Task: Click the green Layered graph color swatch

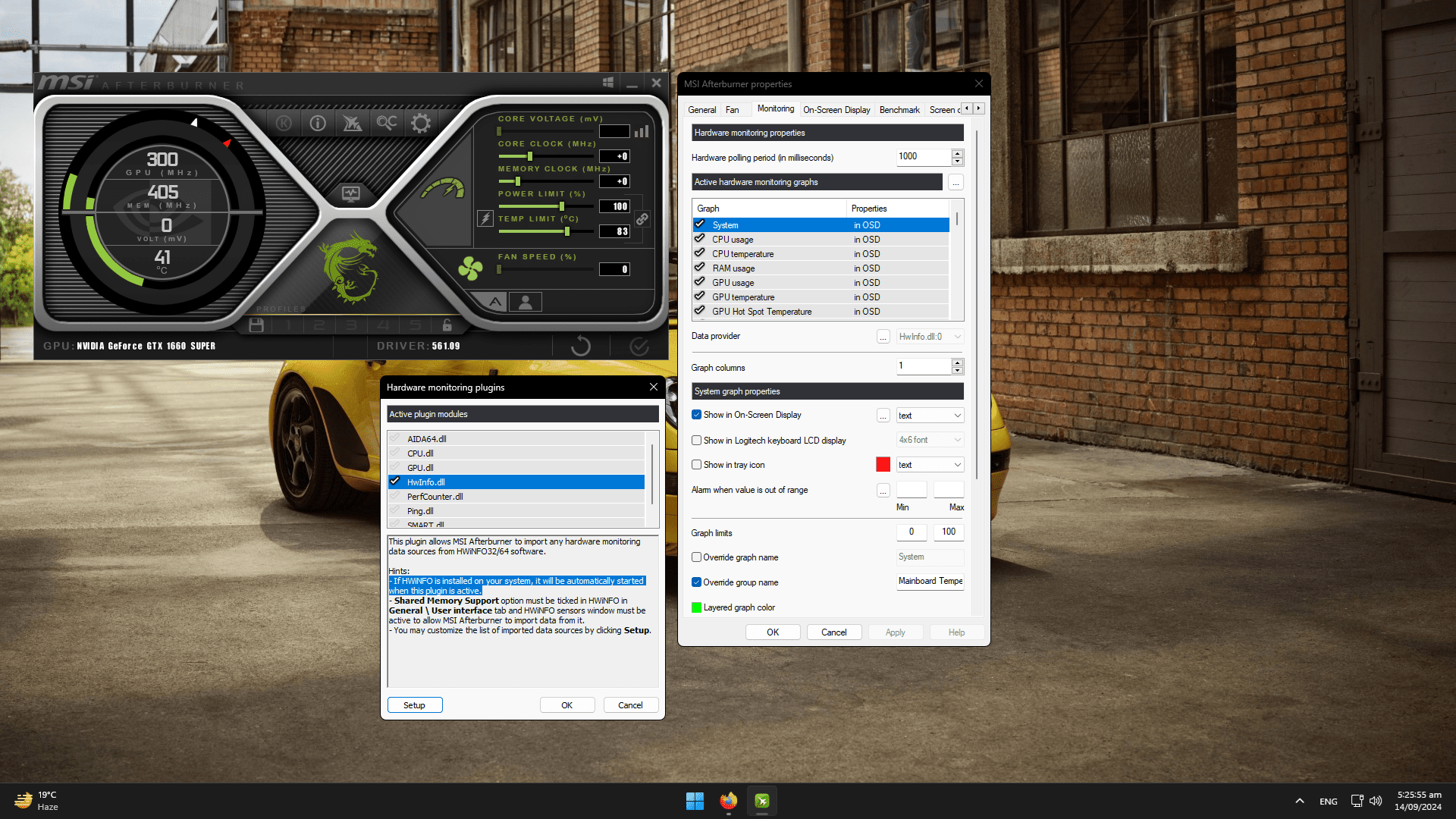Action: tap(697, 607)
